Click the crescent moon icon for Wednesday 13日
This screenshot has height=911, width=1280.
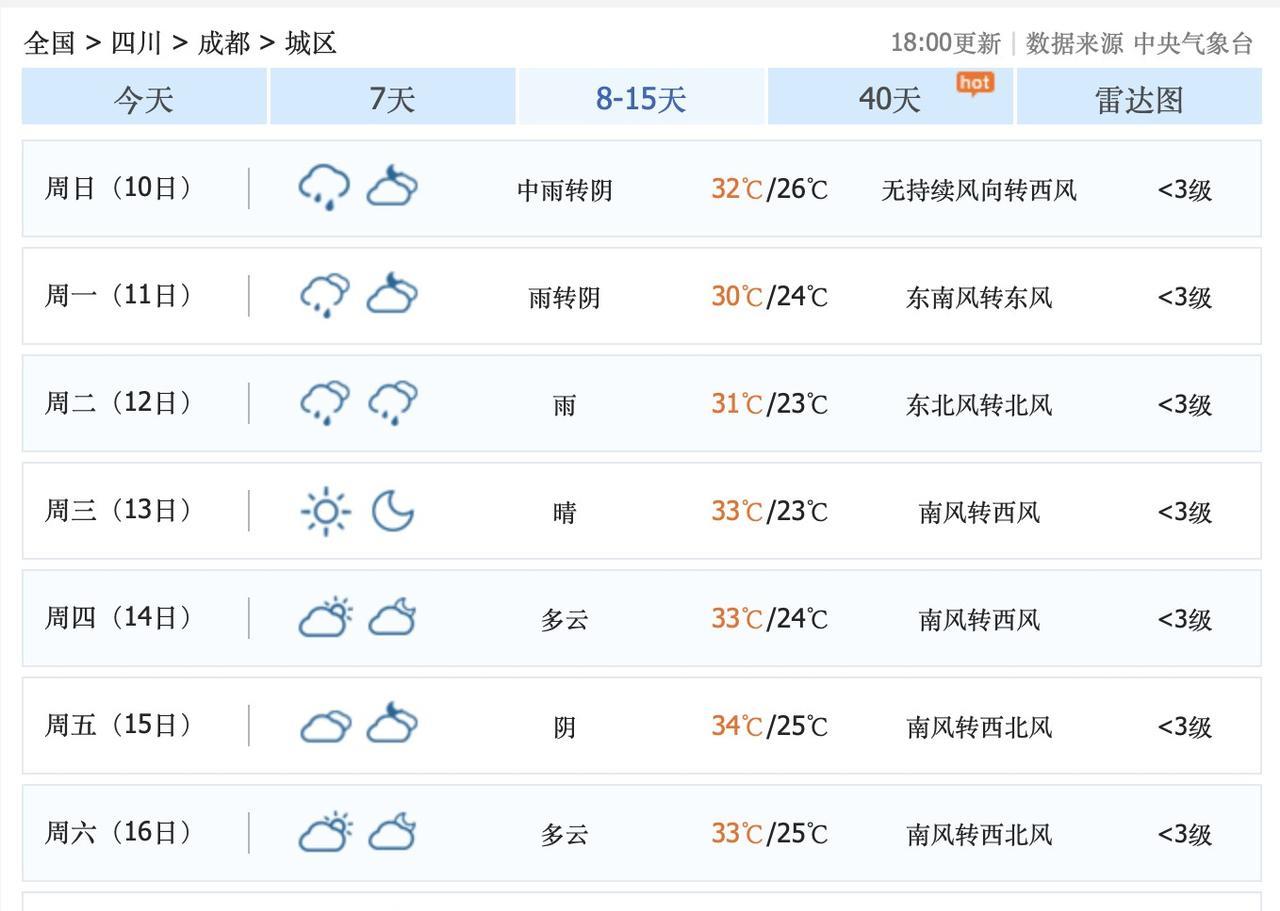click(392, 511)
